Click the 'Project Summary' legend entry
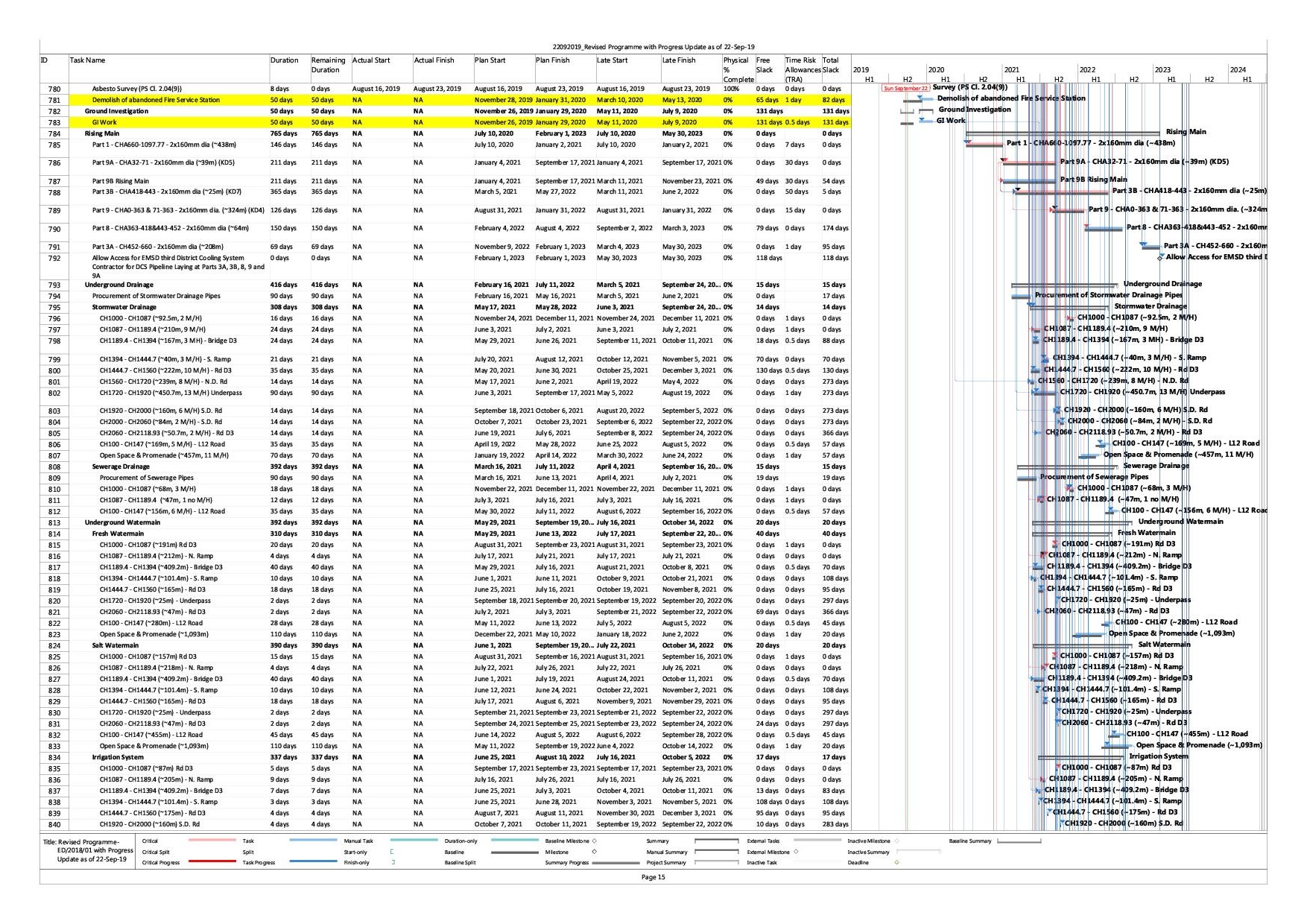The height and width of the screenshot is (924, 1307). [x=692, y=863]
